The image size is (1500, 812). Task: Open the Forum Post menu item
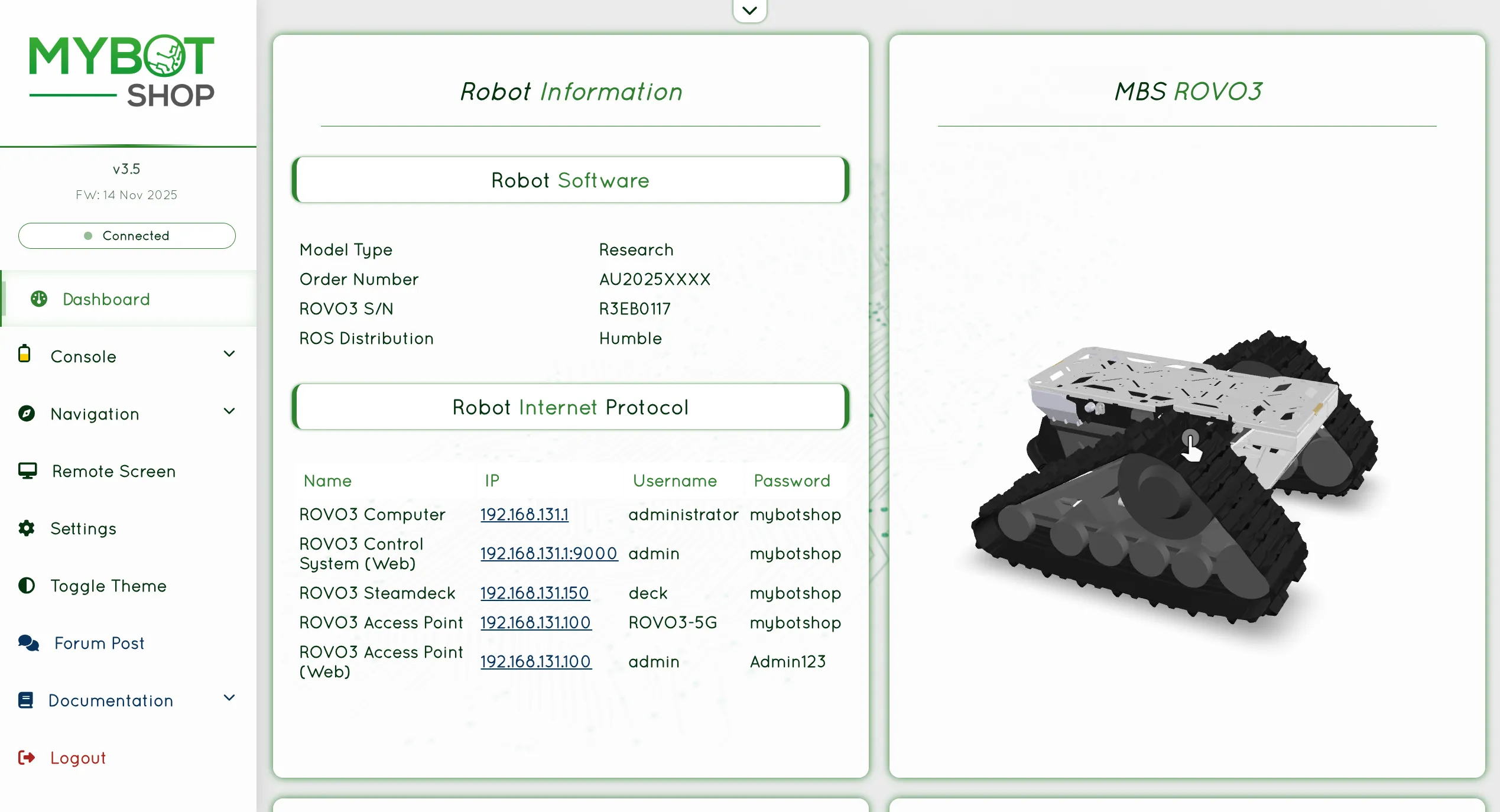click(99, 643)
